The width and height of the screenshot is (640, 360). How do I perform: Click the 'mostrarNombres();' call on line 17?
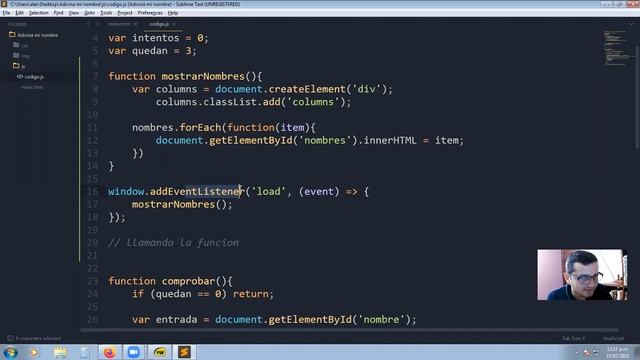tap(182, 204)
